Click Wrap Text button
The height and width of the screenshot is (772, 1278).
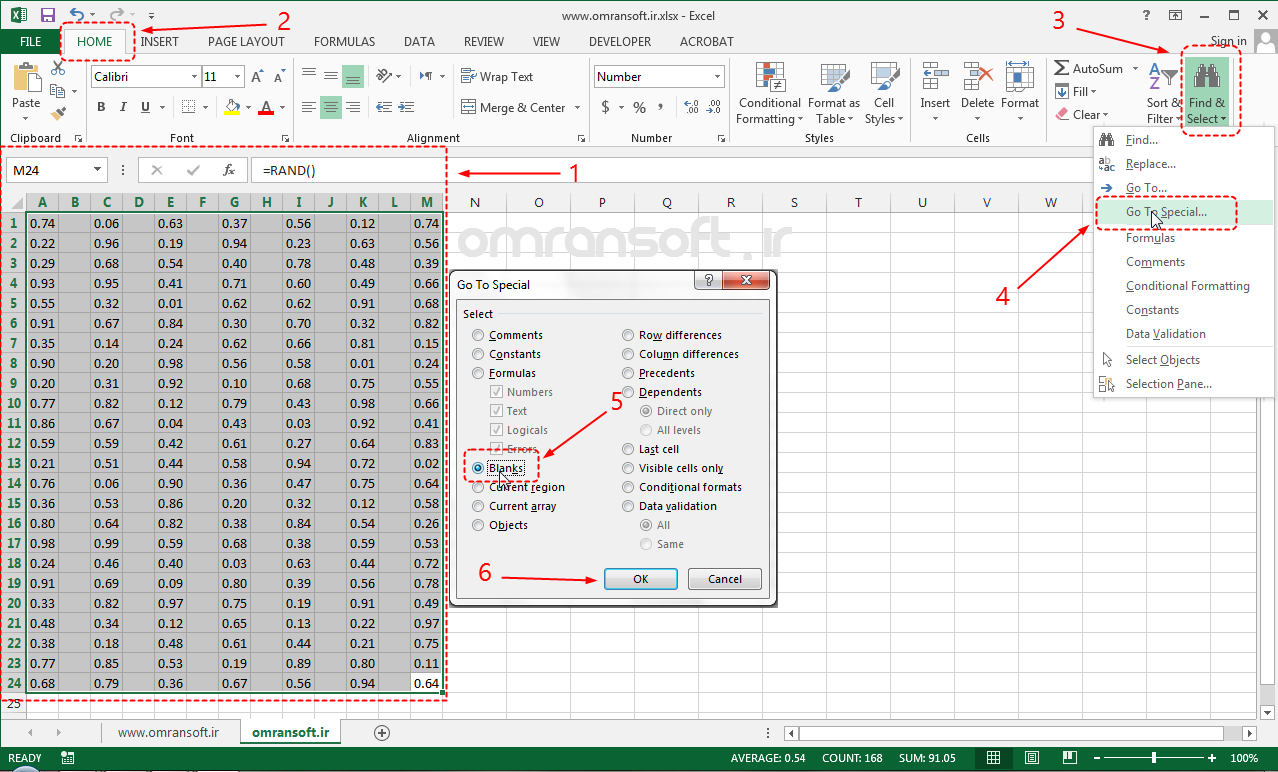[497, 77]
